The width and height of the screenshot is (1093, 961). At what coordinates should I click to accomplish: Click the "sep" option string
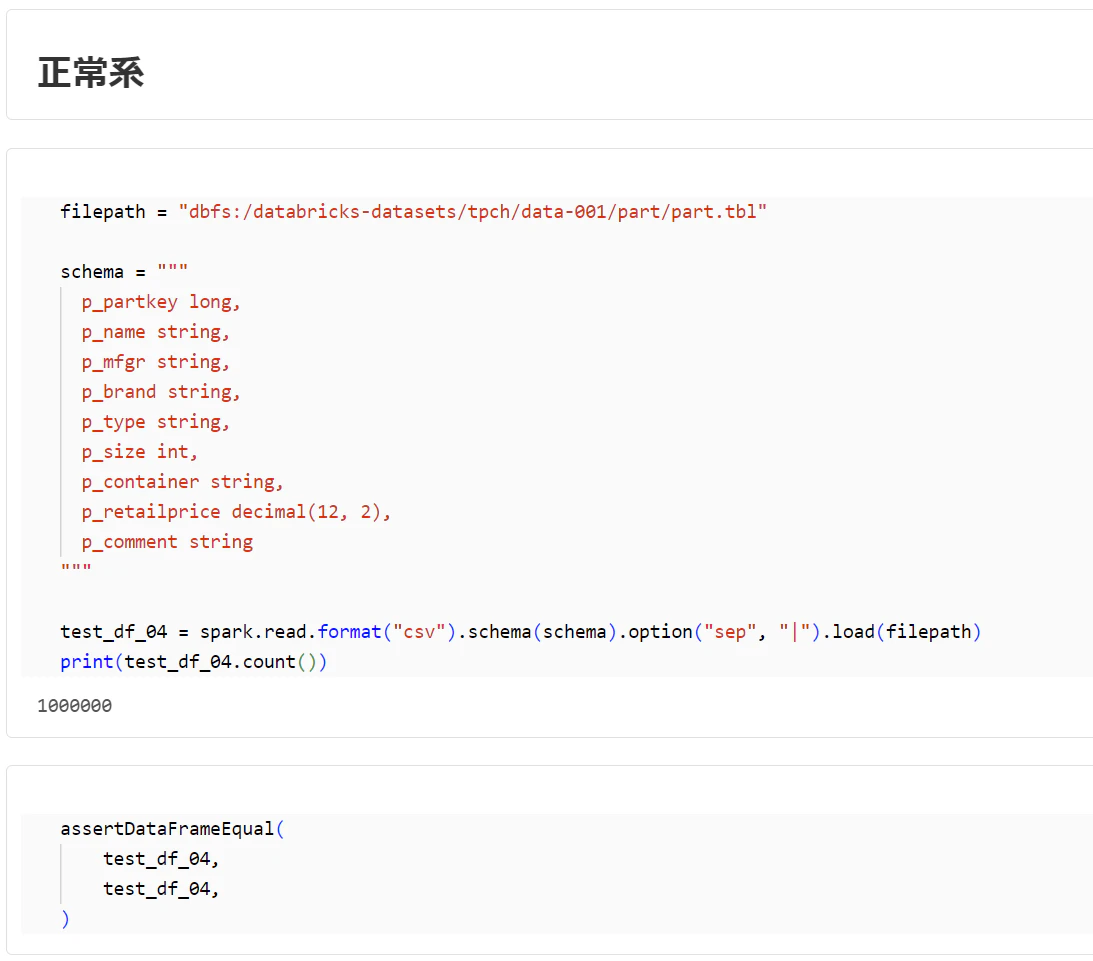(x=730, y=632)
